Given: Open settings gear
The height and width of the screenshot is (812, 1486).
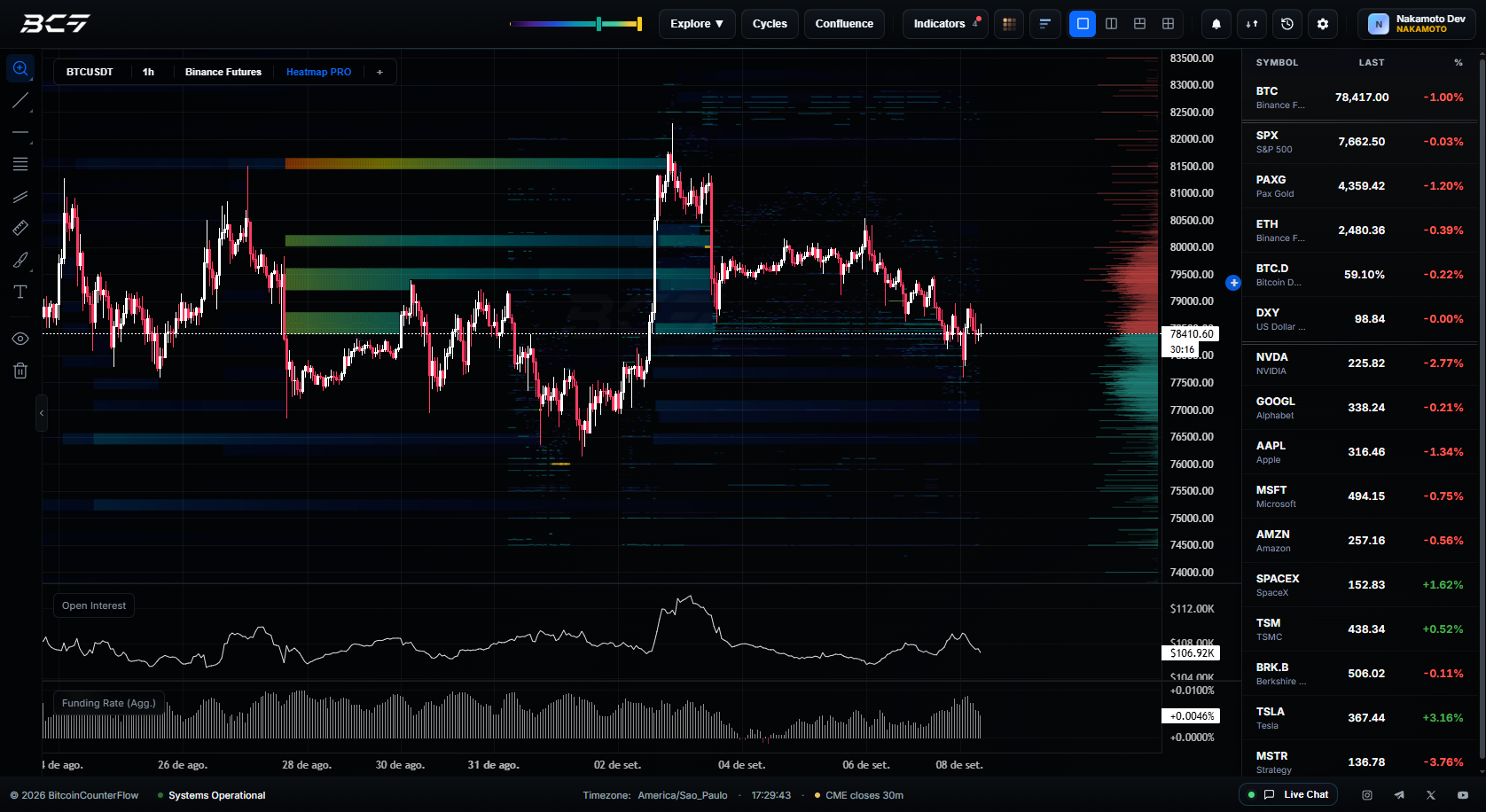Looking at the screenshot, I should (1323, 24).
